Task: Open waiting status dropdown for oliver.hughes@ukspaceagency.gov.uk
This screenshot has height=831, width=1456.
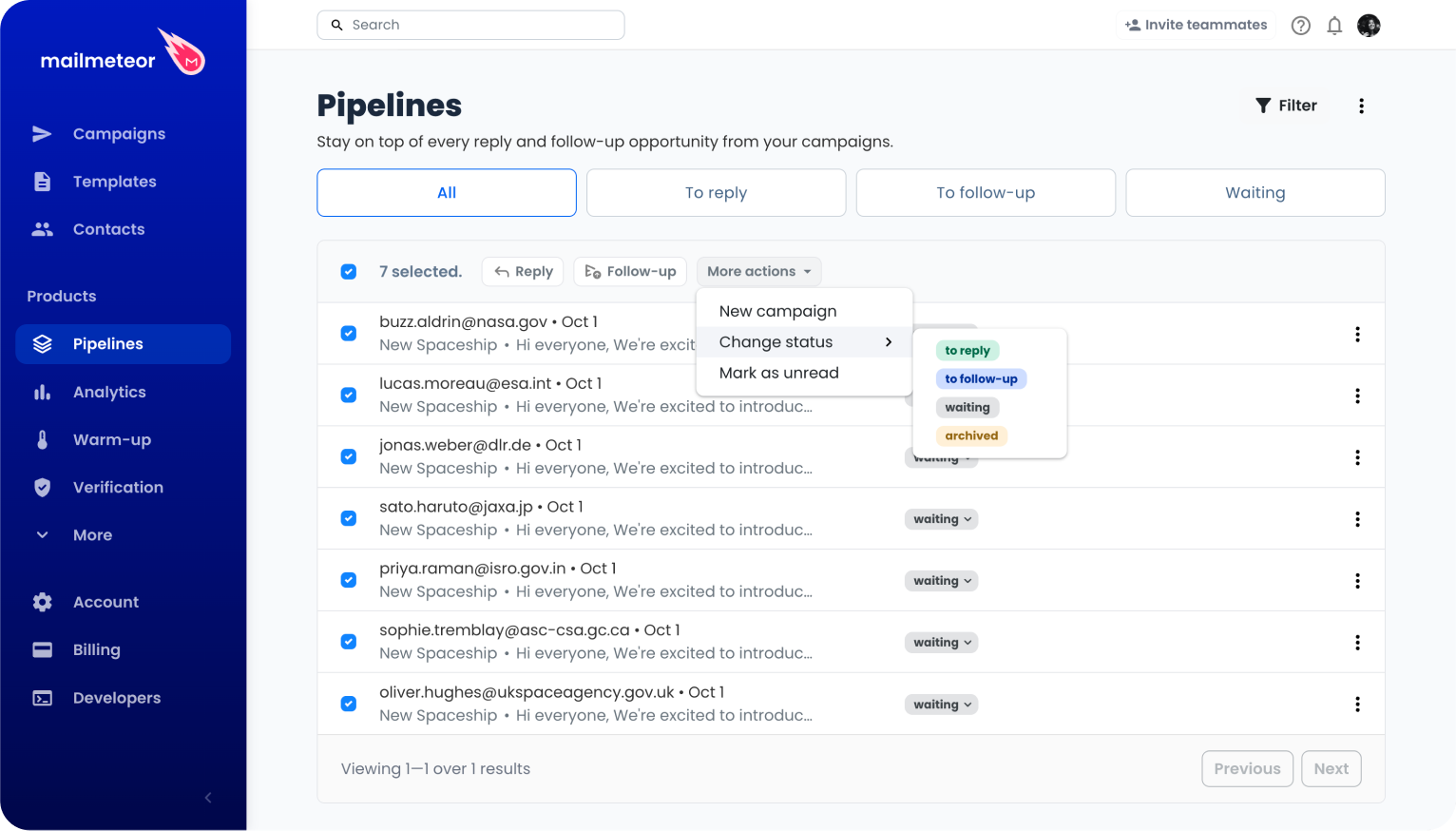Action: click(941, 705)
